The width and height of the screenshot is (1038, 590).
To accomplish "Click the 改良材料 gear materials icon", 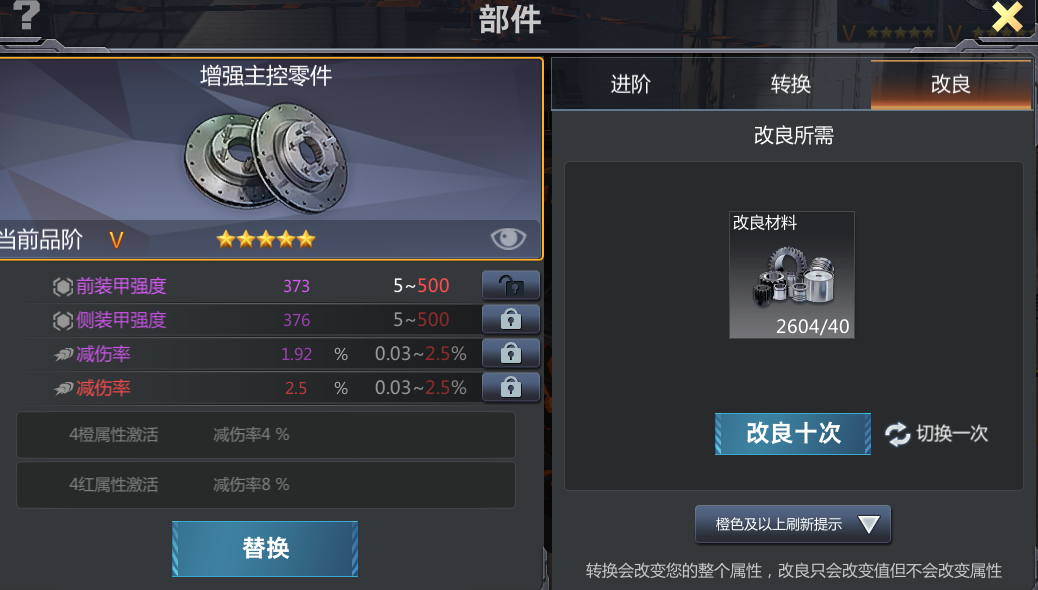I will click(792, 275).
